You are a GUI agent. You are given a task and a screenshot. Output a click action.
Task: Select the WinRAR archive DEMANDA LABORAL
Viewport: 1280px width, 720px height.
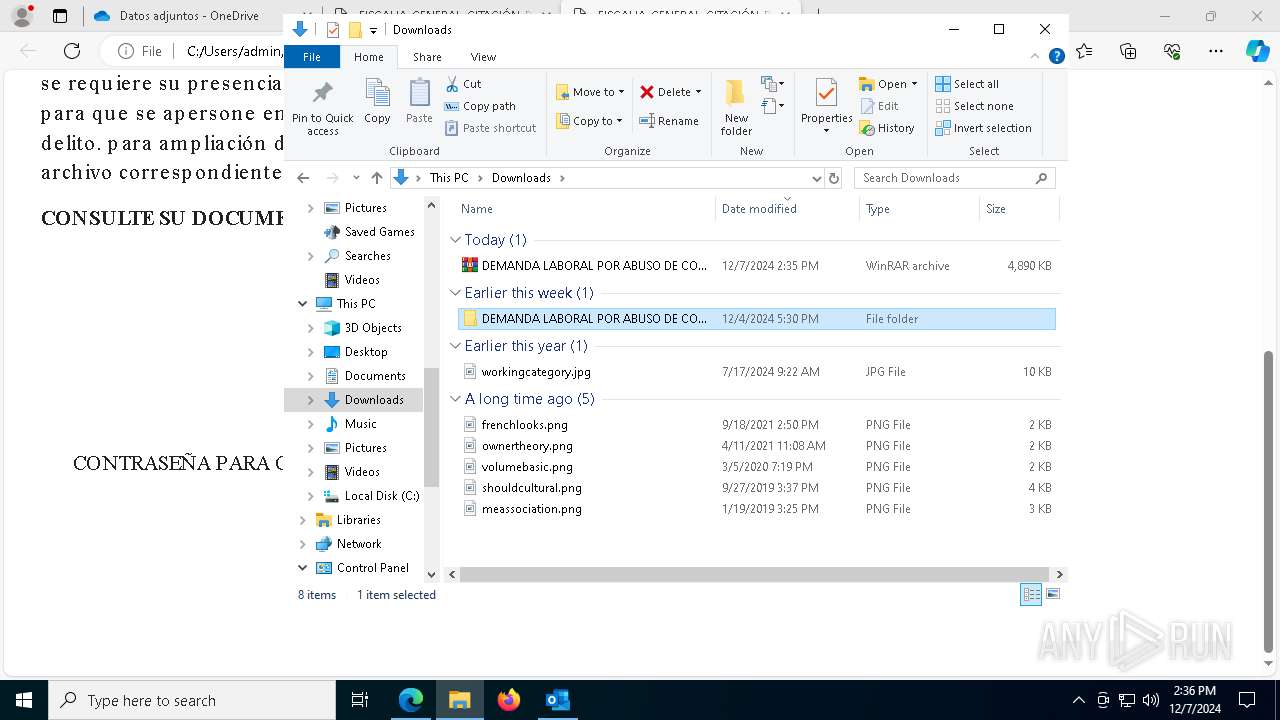click(757, 266)
